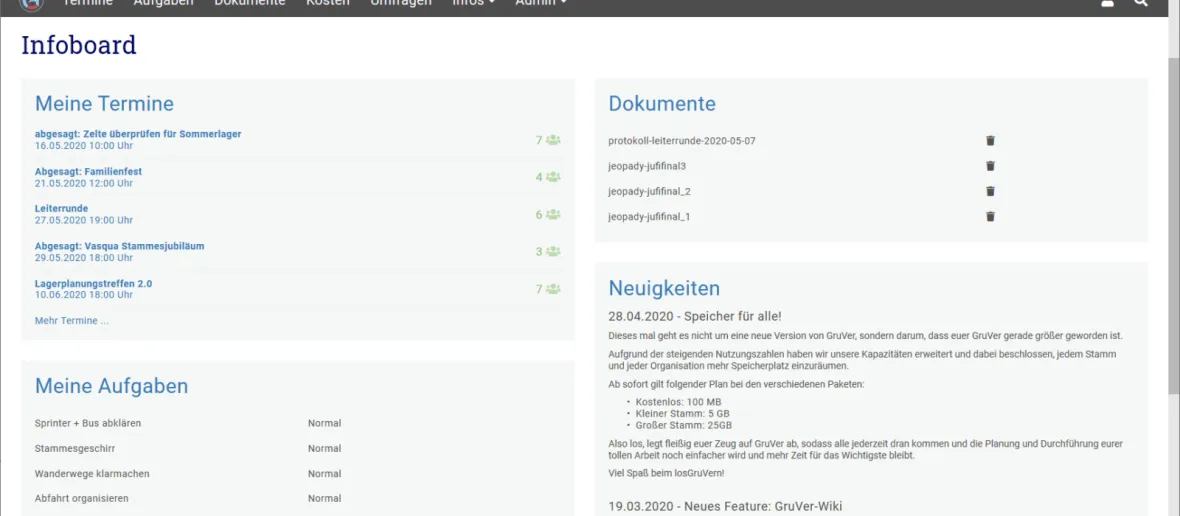Click participants icon for Leiterrunde on 27.05.2020

(553, 214)
